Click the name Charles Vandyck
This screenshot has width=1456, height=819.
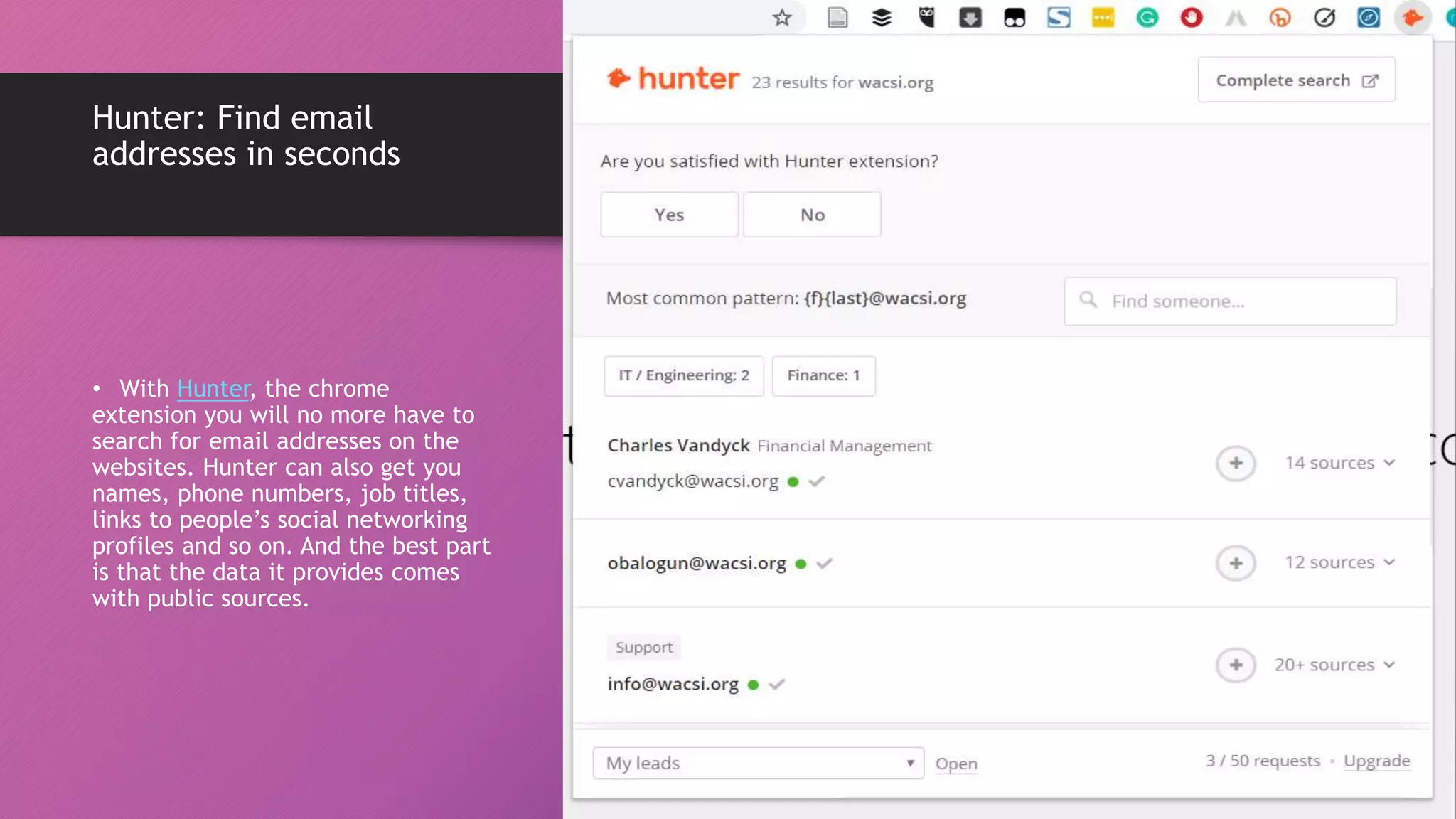pos(678,446)
